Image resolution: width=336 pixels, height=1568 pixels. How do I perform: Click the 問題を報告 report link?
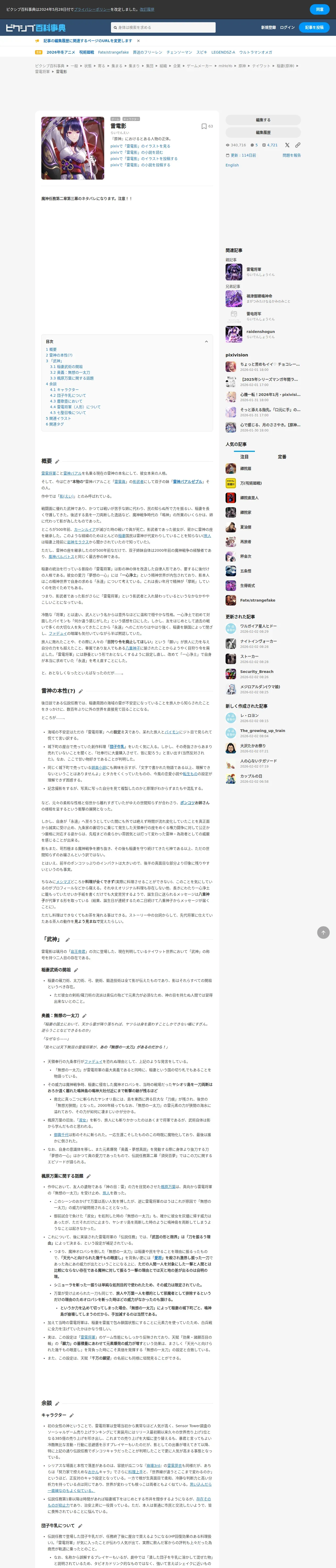(292, 155)
